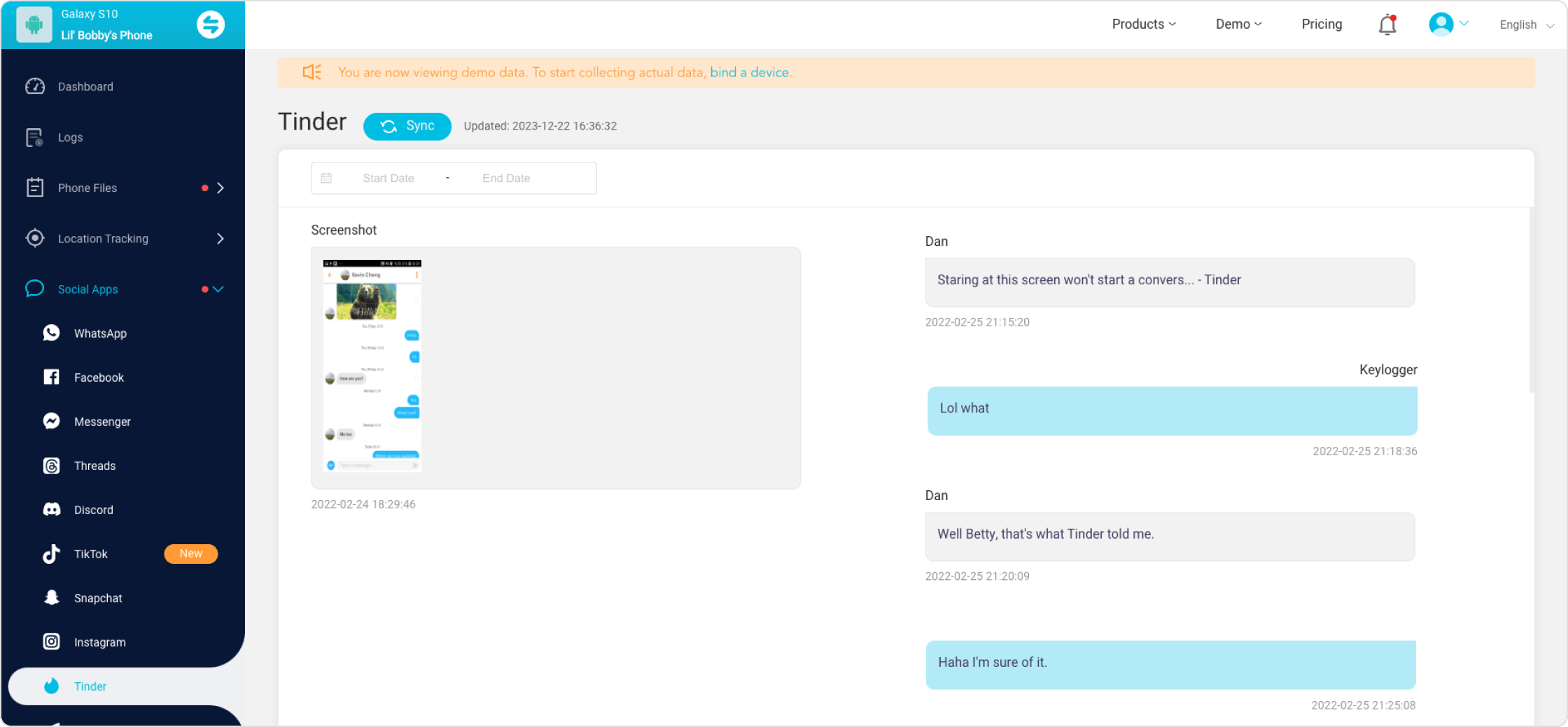Click the megaphone announcement icon
The image size is (1568, 727).
coord(312,72)
